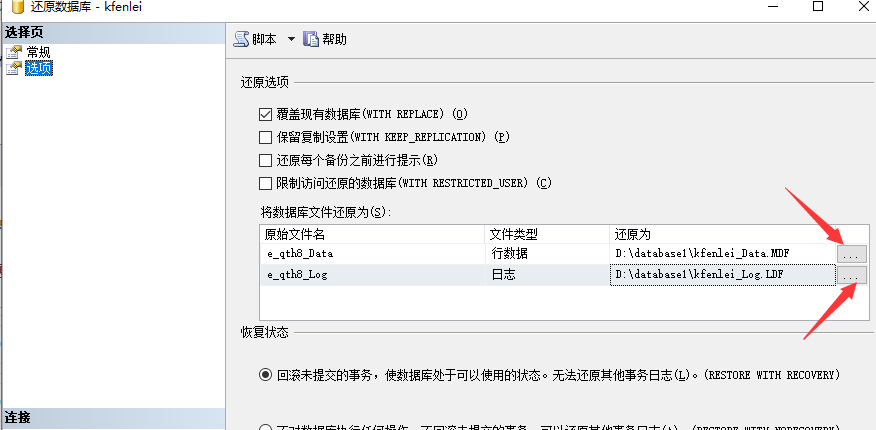Select the e_qth8_Data file row
Image resolution: width=876 pixels, height=430 pixels.
click(x=370, y=254)
